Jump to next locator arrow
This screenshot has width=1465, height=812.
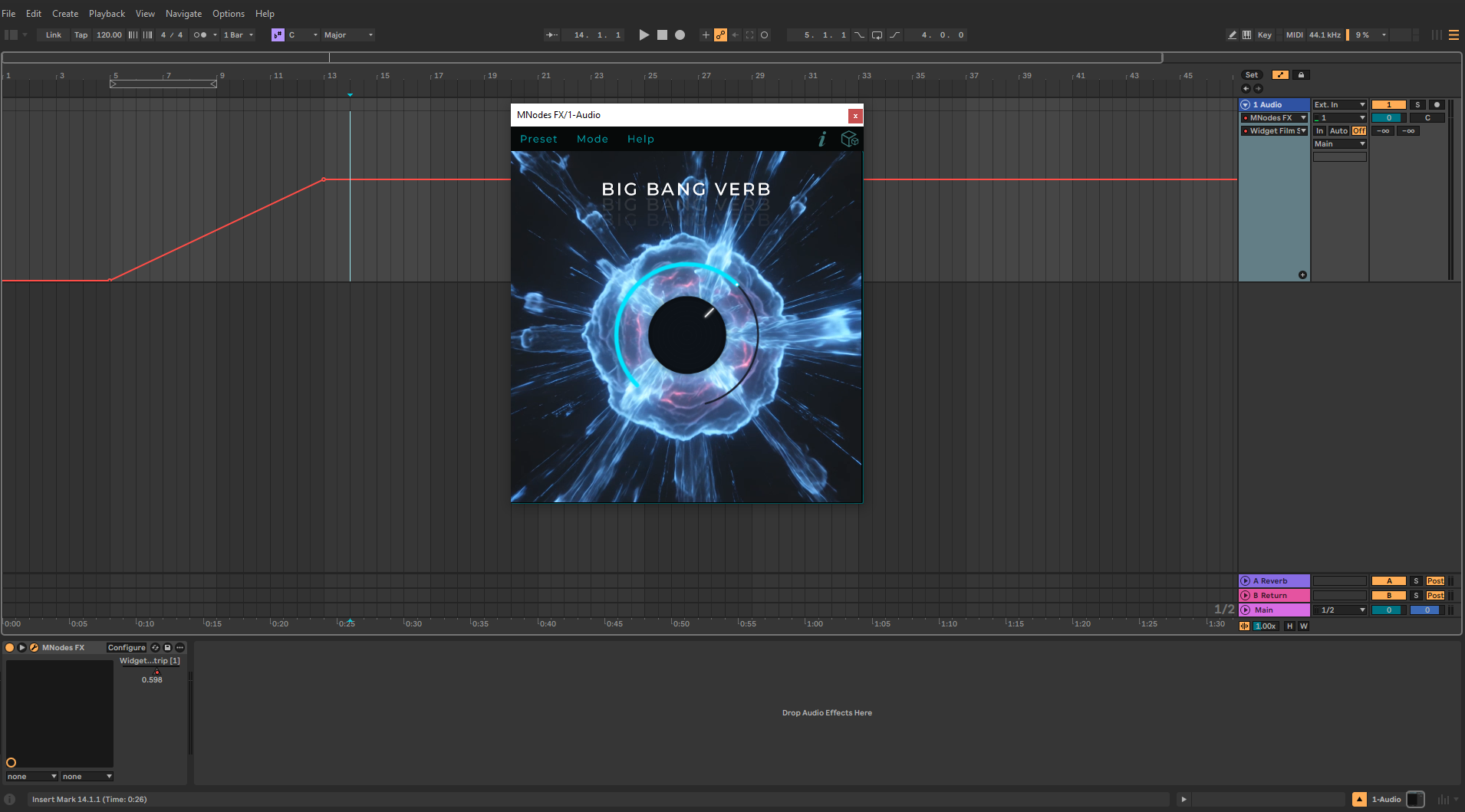(x=1258, y=89)
